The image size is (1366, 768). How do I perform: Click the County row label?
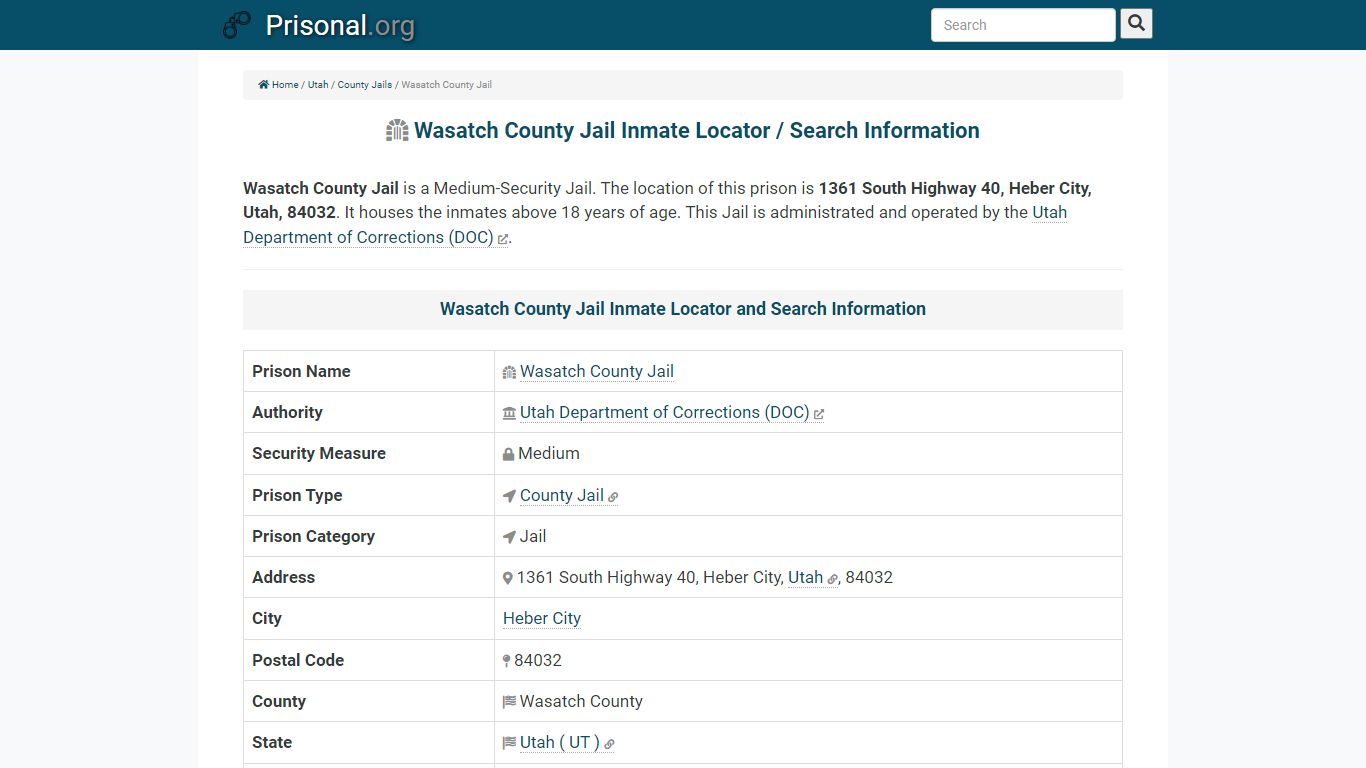coord(279,701)
